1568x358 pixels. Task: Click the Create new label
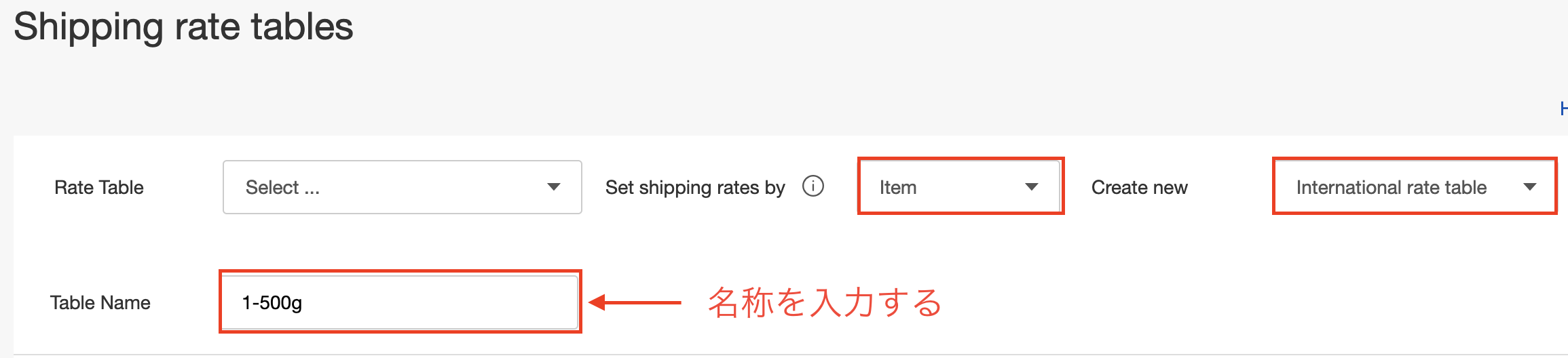[x=1140, y=188]
